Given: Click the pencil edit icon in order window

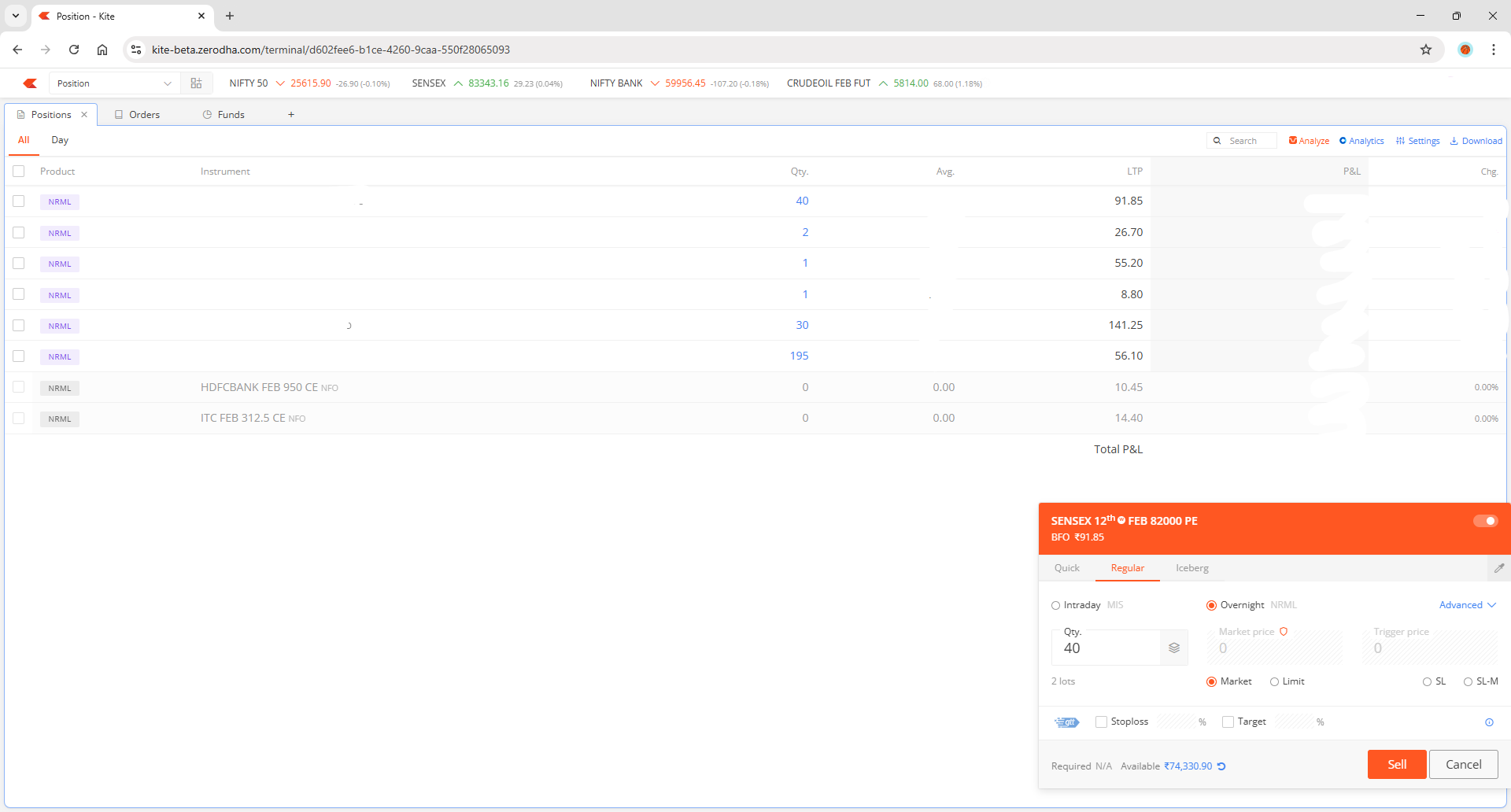Looking at the screenshot, I should tap(1499, 568).
